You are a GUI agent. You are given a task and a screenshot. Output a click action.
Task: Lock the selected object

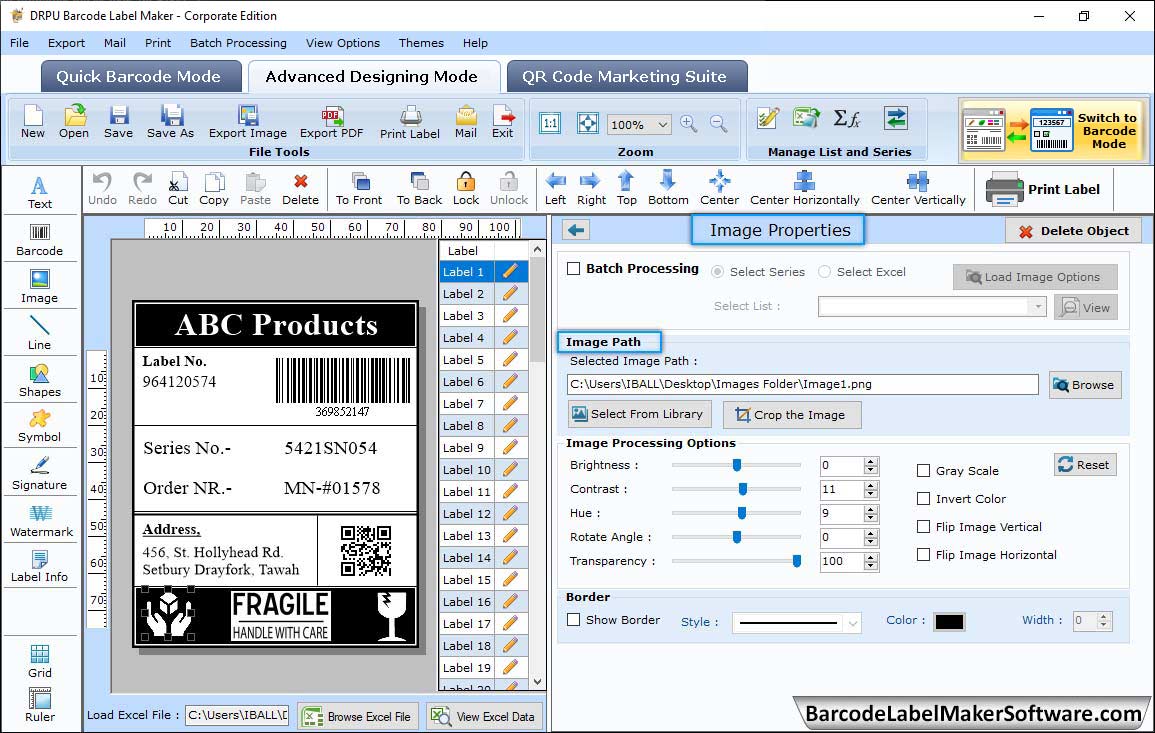[466, 189]
